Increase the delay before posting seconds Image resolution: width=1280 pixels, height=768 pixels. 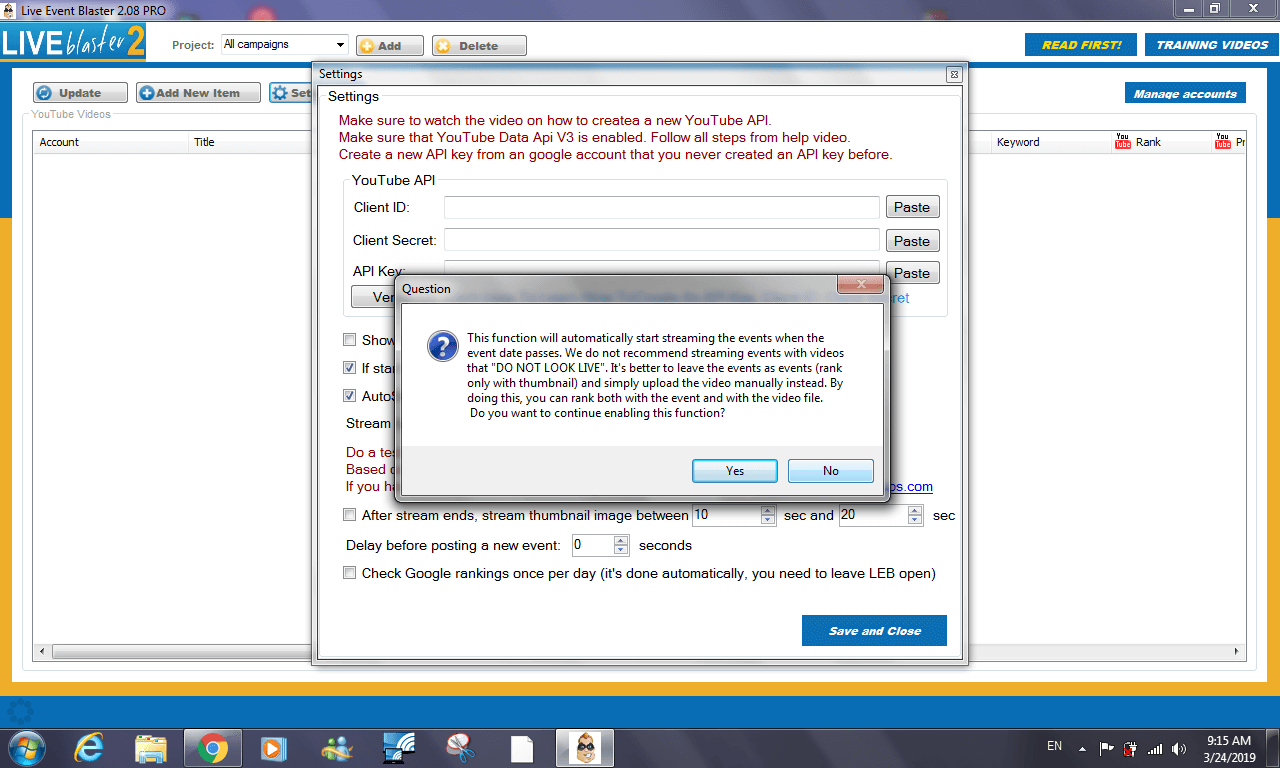(621, 540)
